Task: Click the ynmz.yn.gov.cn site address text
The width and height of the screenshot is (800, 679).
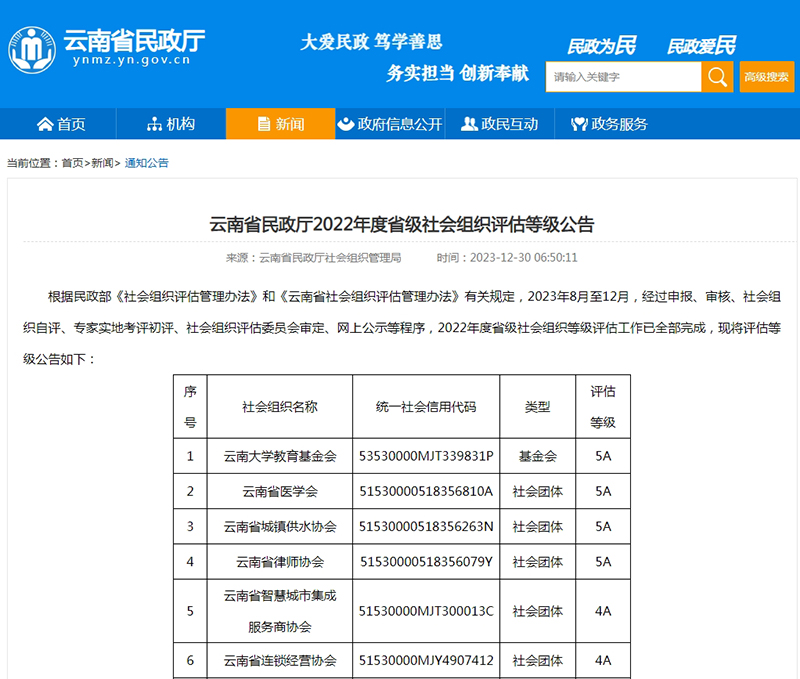Action: coord(132,60)
